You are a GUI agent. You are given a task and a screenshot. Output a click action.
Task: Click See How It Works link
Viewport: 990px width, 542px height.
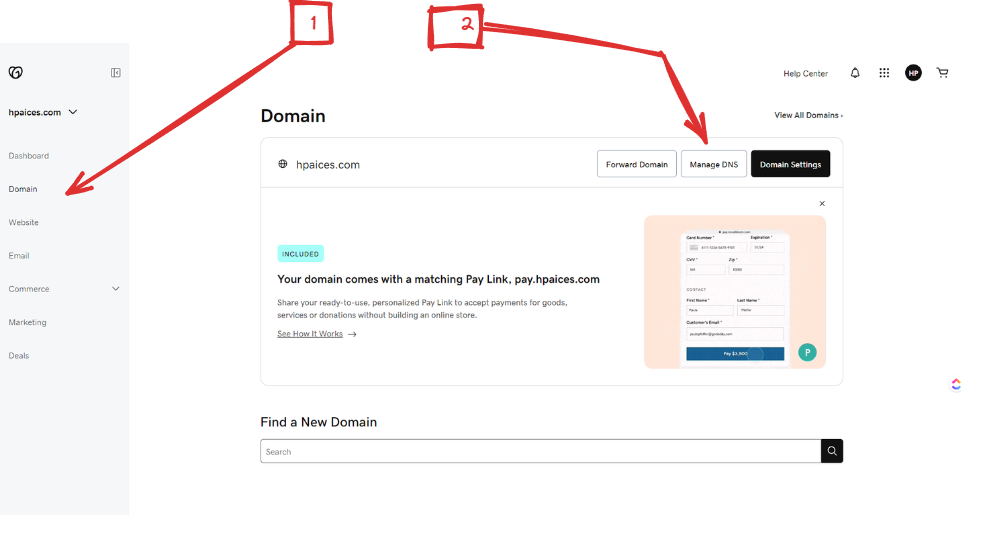pos(310,334)
